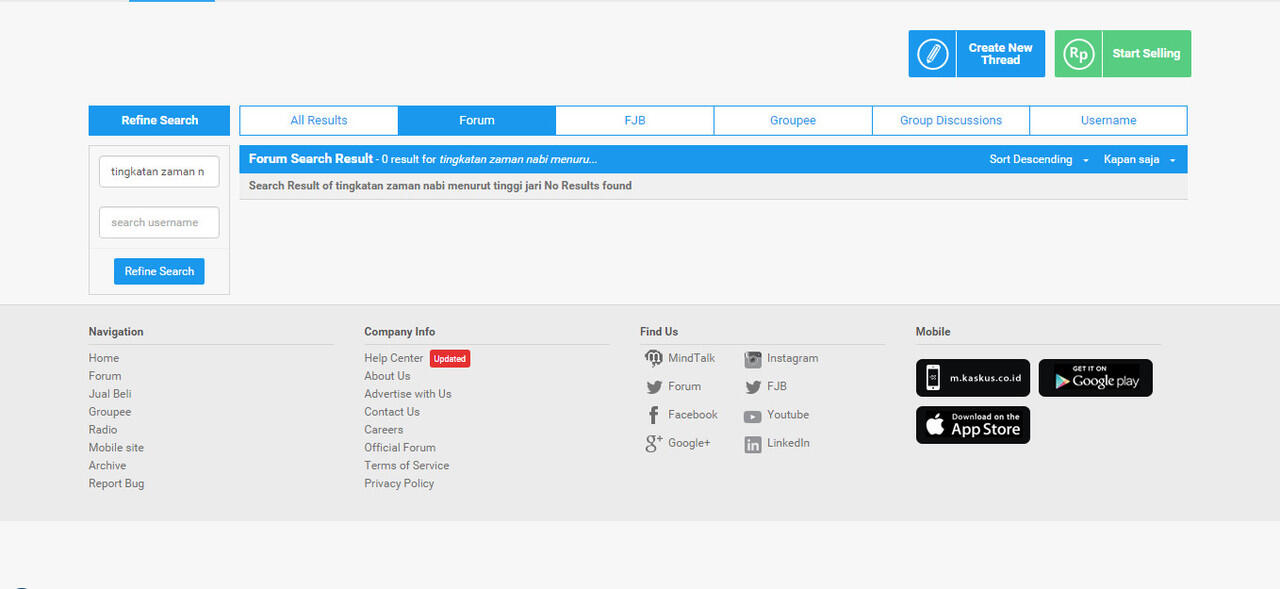
Task: Open the LinkedIn text link
Action: tap(789, 442)
